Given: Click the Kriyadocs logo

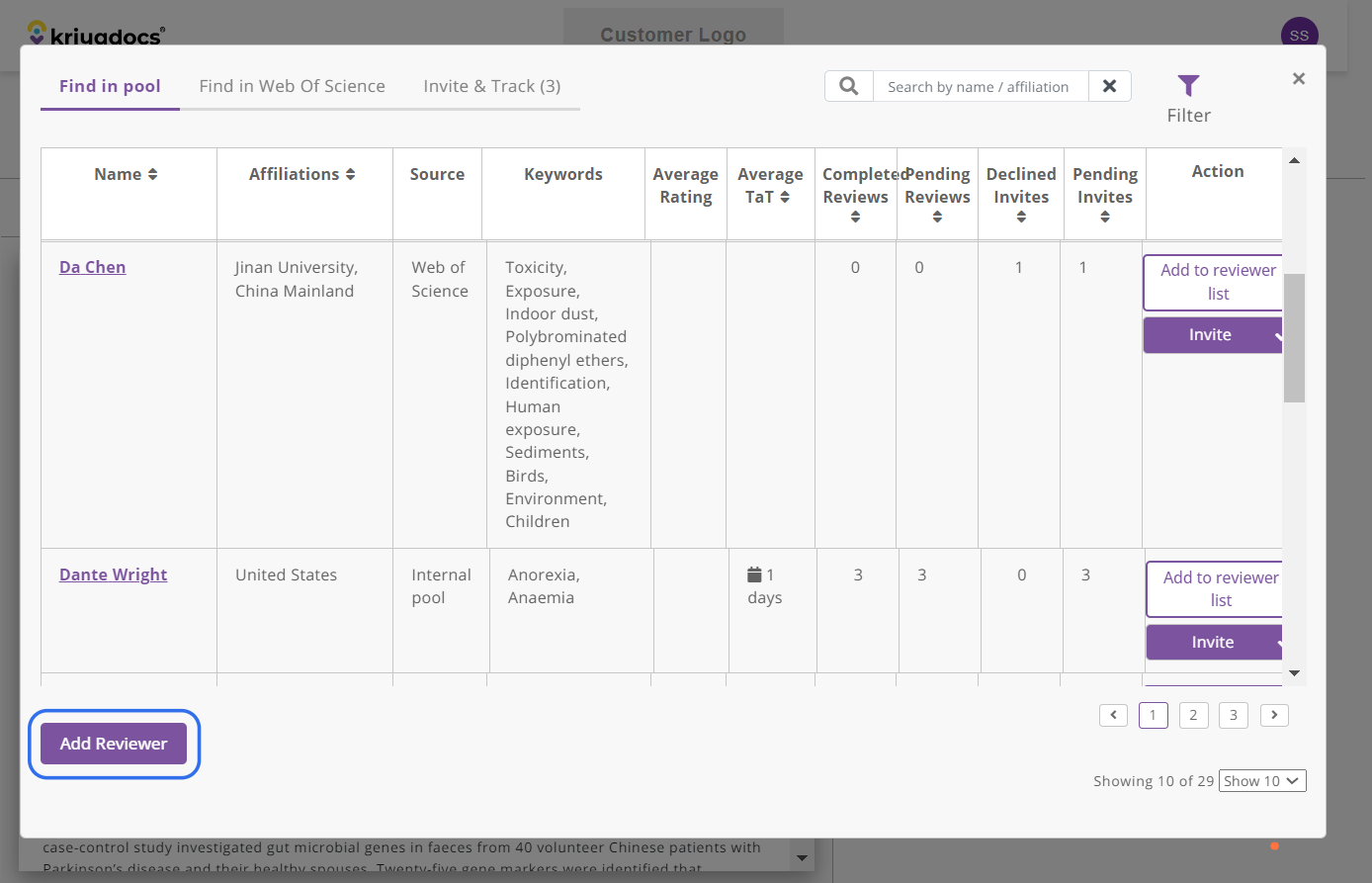Looking at the screenshot, I should point(95,34).
